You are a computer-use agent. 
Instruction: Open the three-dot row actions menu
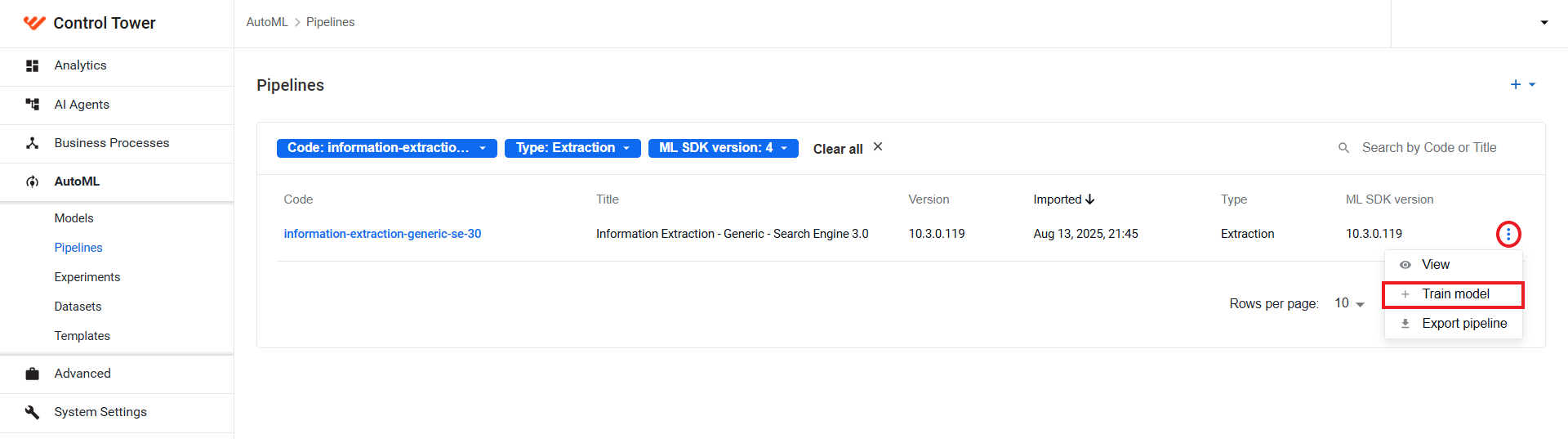pos(1508,235)
